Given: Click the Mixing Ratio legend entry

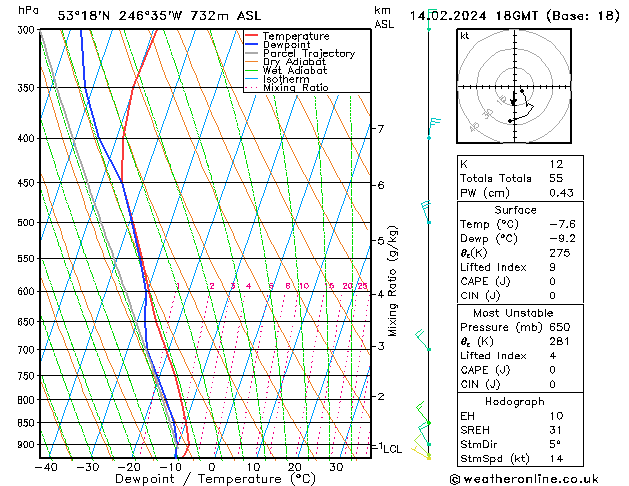Looking at the screenshot, I should (296, 87).
